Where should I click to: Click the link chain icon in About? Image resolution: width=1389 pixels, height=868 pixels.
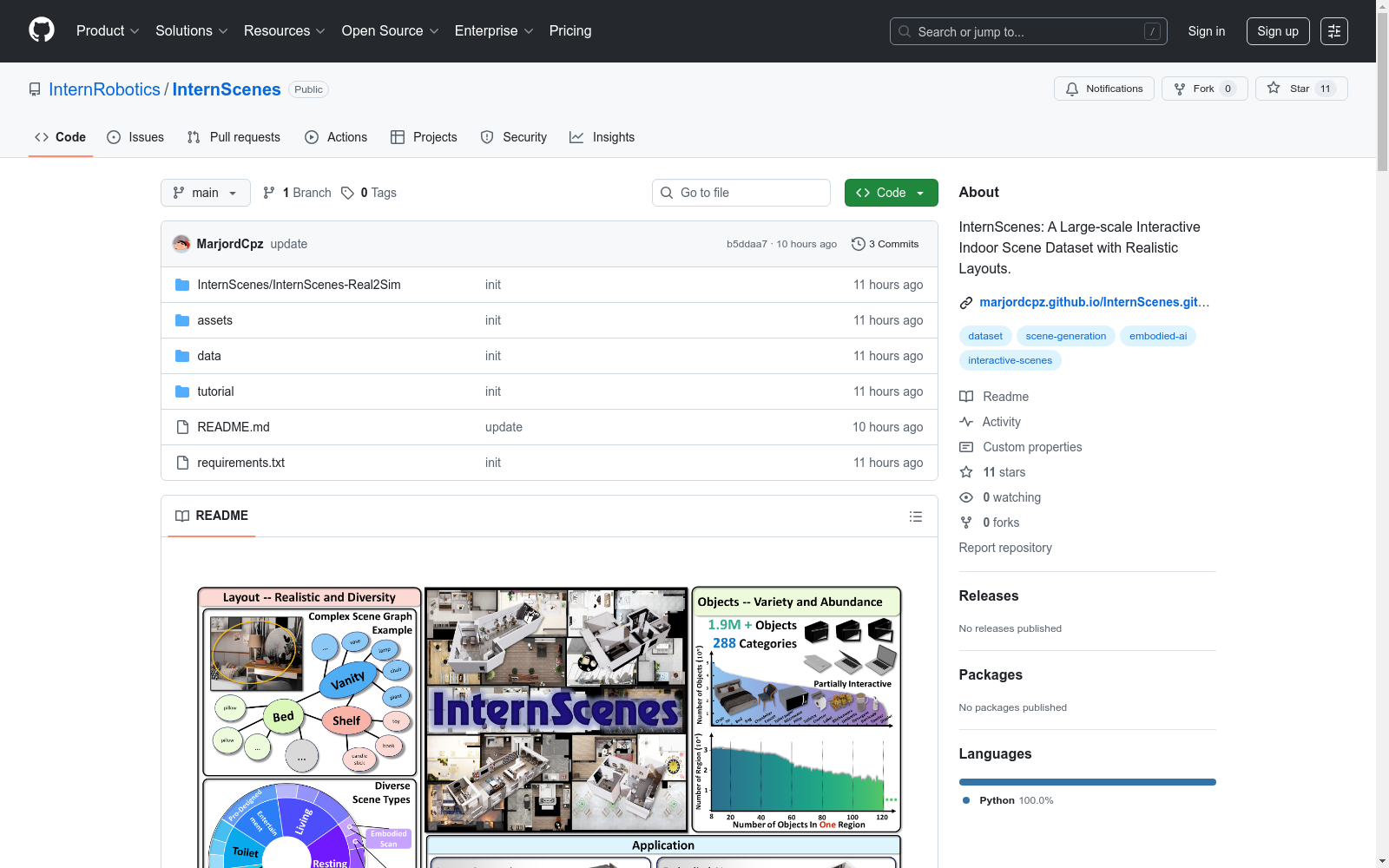[x=966, y=303]
